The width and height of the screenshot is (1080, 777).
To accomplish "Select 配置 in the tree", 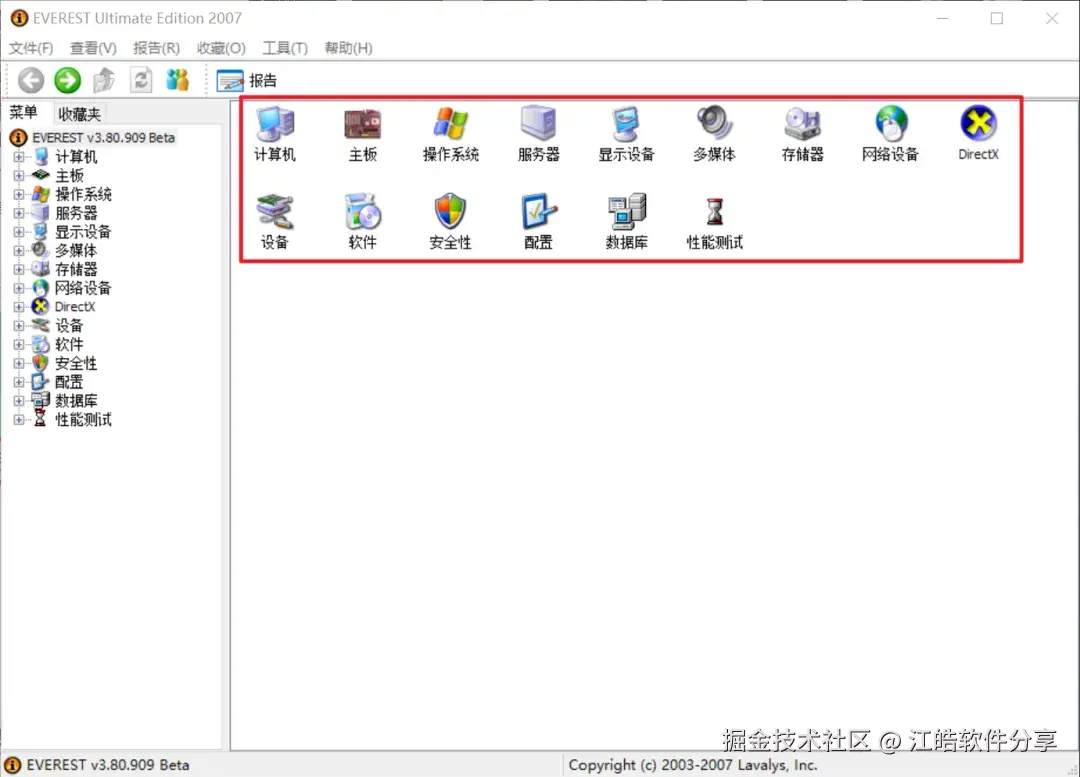I will pos(69,382).
